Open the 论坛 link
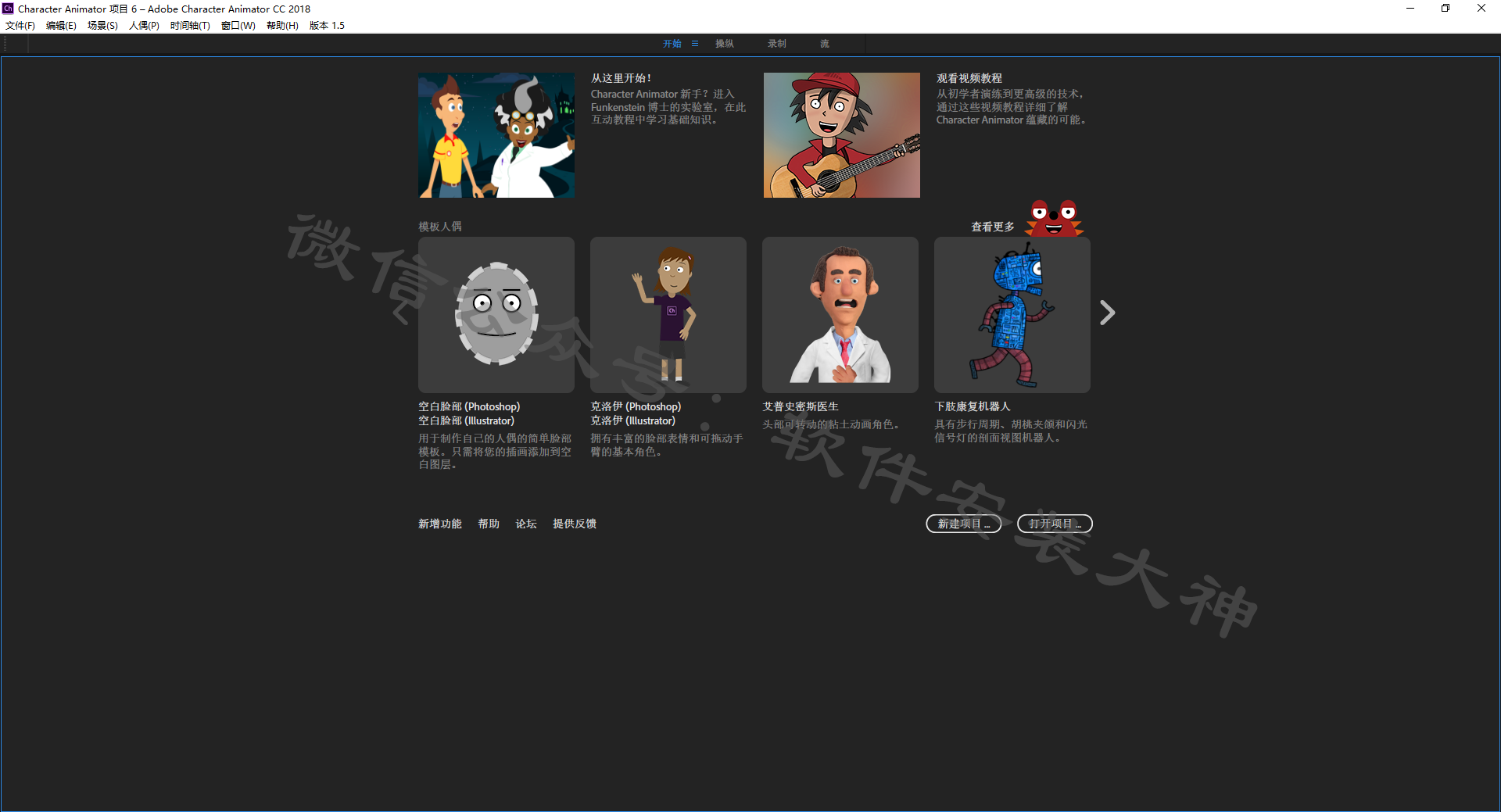Screen dimensions: 1501x812 [526, 524]
